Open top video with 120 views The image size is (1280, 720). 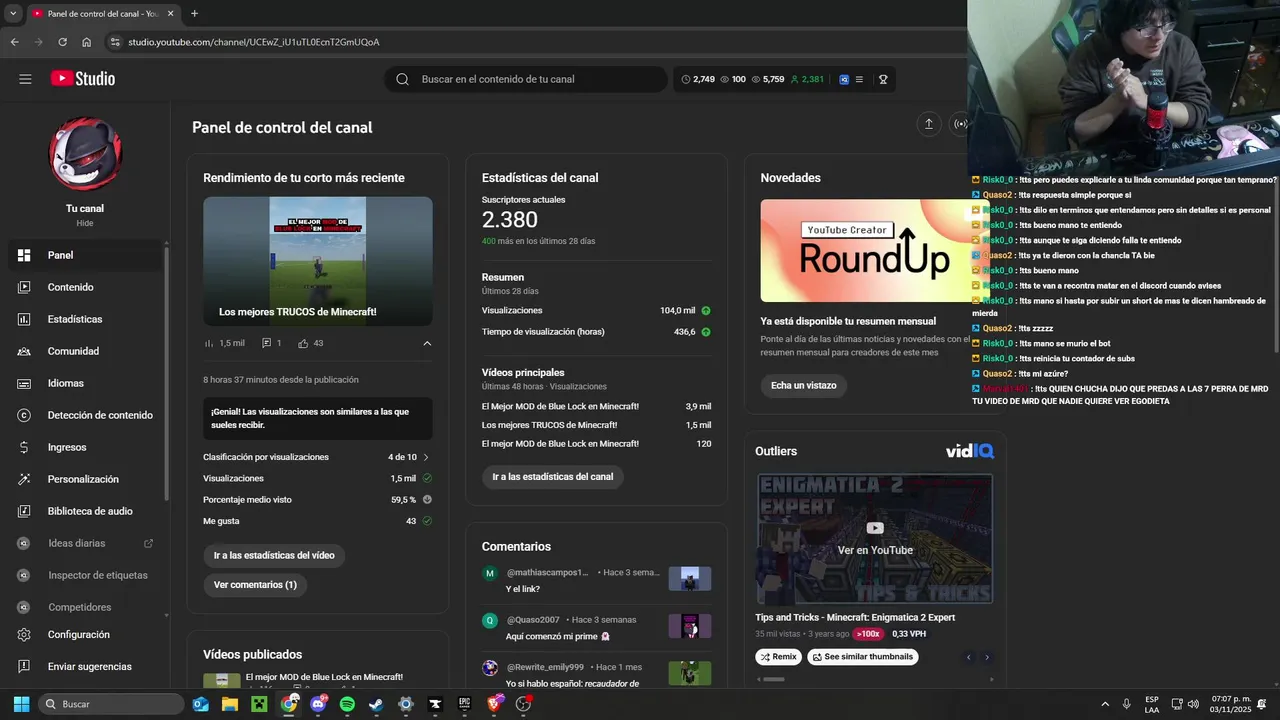click(597, 444)
